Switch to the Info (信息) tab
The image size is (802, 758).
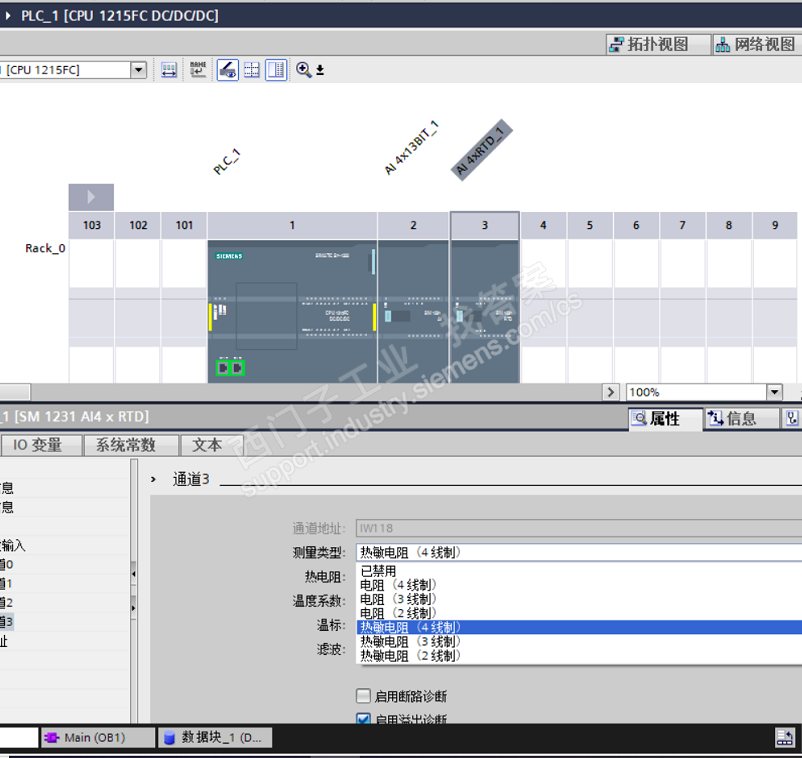pyautogui.click(x=741, y=419)
